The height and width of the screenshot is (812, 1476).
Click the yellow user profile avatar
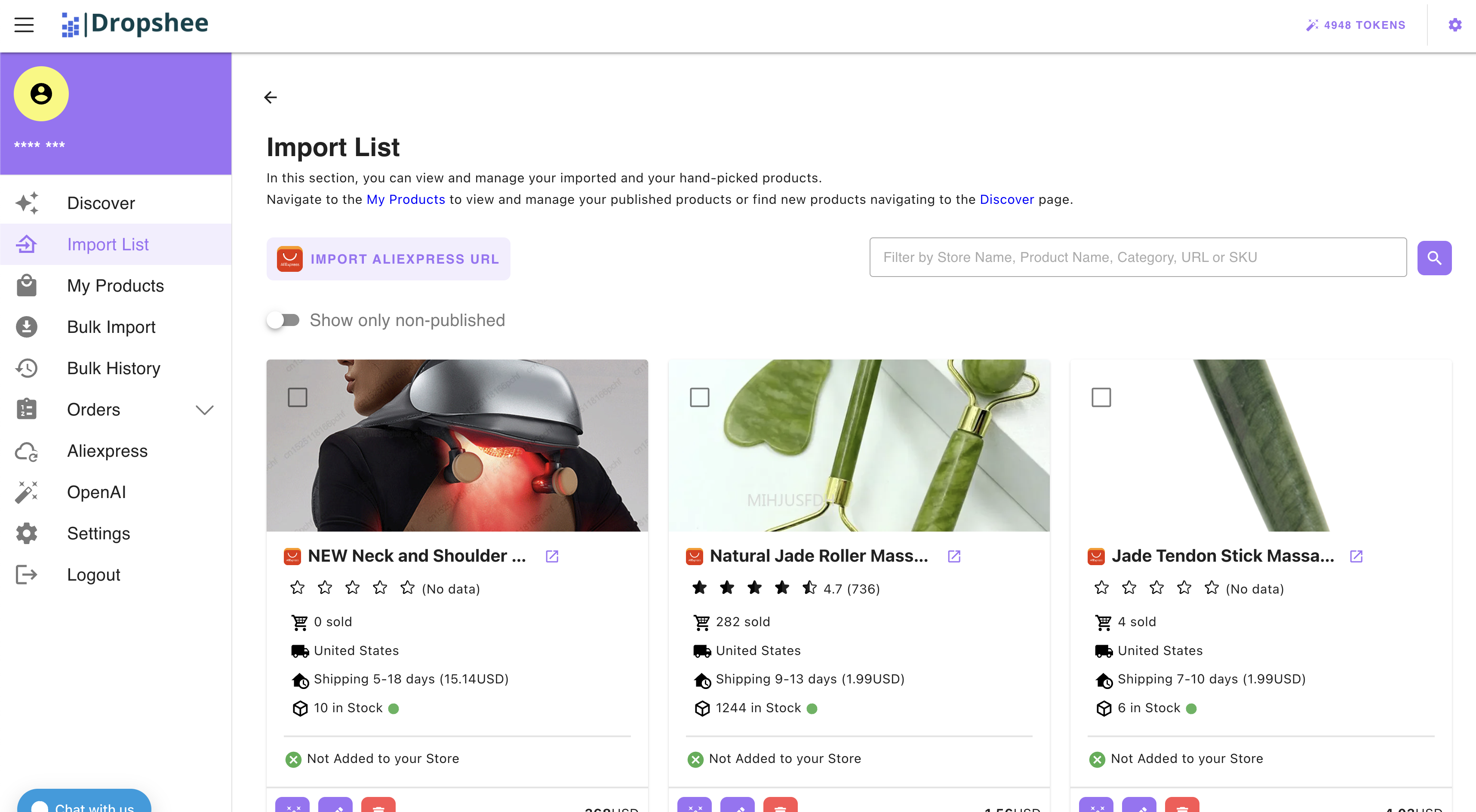41,93
